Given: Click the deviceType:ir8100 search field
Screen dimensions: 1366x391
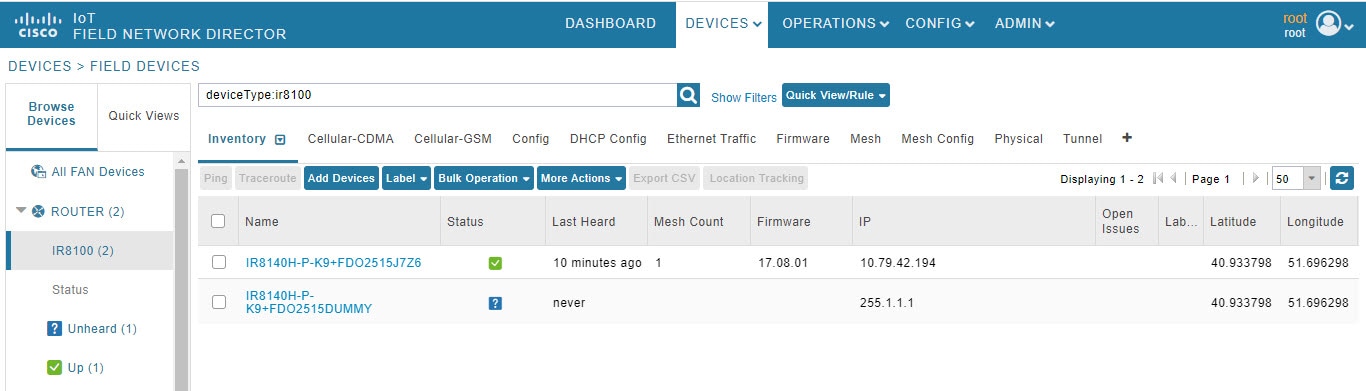Looking at the screenshot, I should 438,95.
